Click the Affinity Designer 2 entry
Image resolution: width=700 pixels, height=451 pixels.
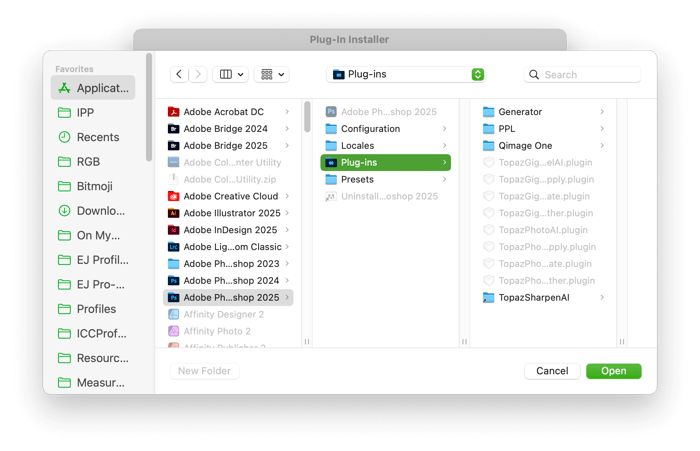click(228, 314)
